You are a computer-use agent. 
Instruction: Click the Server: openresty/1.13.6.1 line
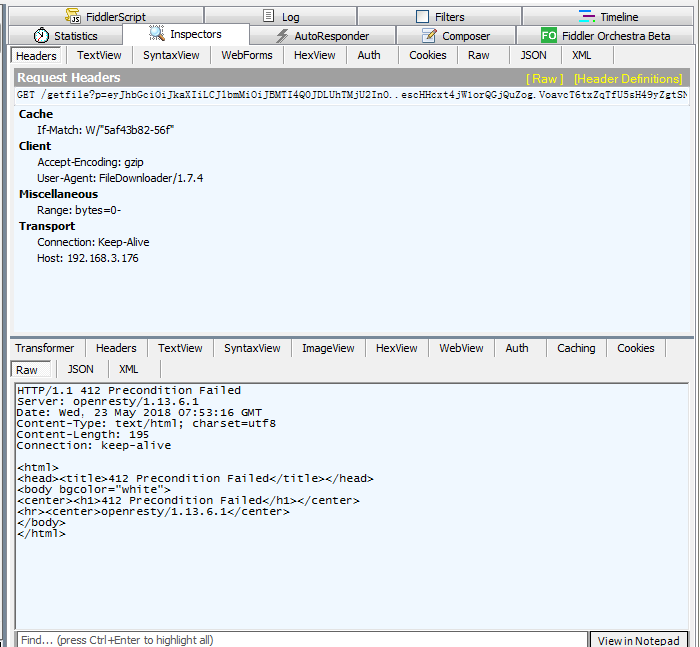pos(108,402)
